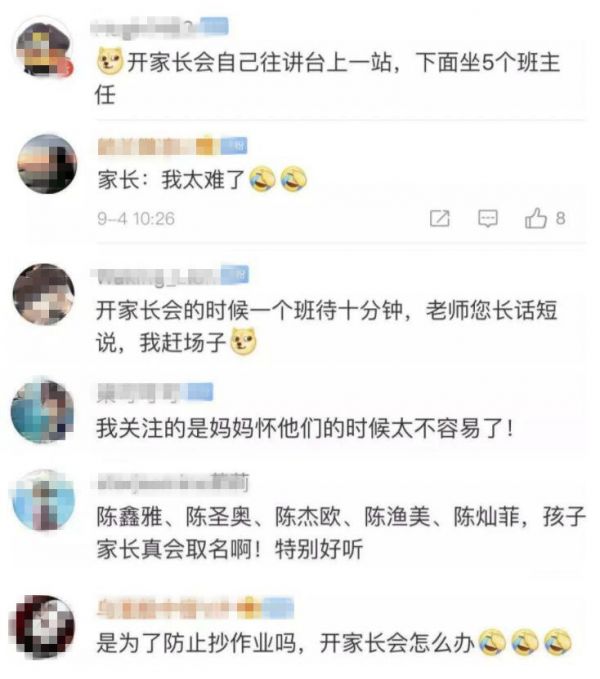Open reply icon beside the thumbs-up
This screenshot has height=679, width=600.
tap(488, 218)
